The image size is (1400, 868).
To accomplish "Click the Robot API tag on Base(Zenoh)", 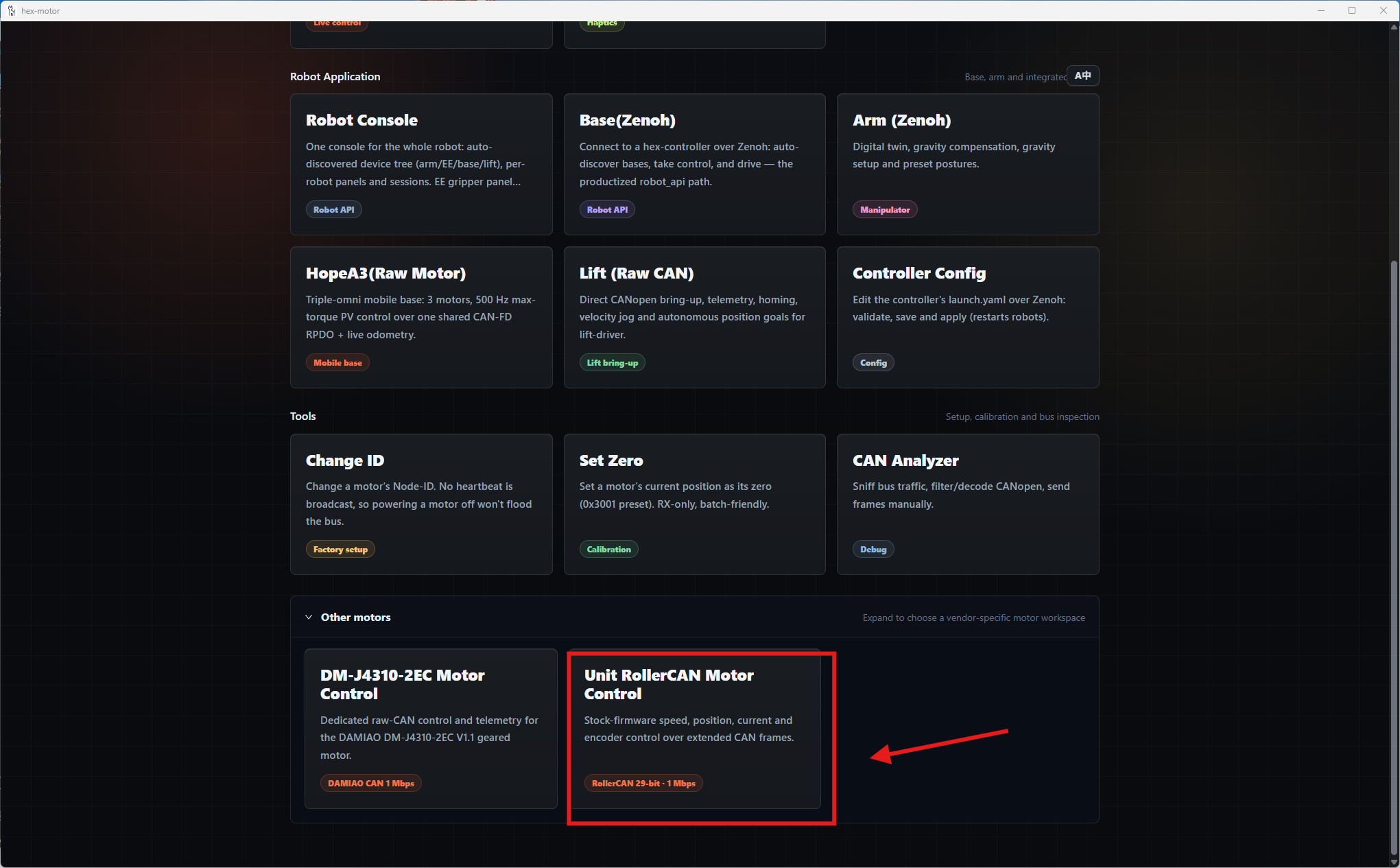I will (607, 210).
